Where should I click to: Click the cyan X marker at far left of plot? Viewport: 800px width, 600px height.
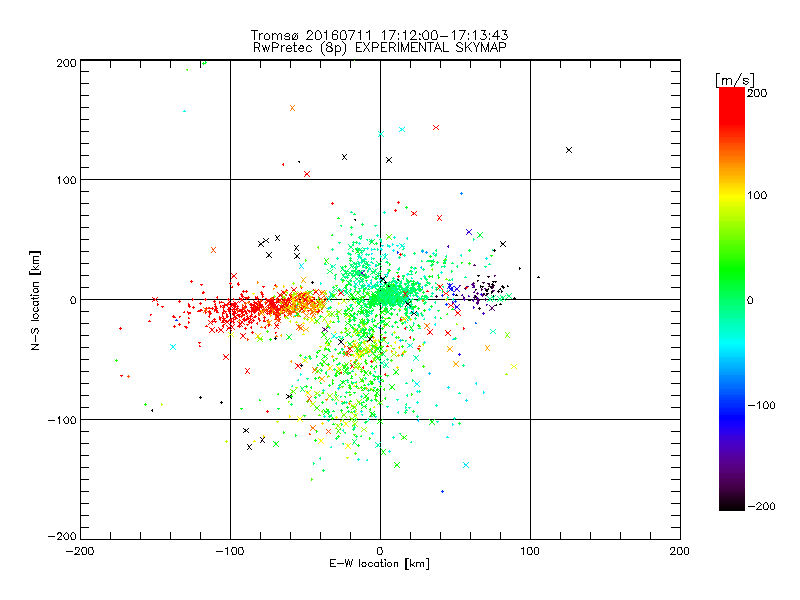(173, 347)
